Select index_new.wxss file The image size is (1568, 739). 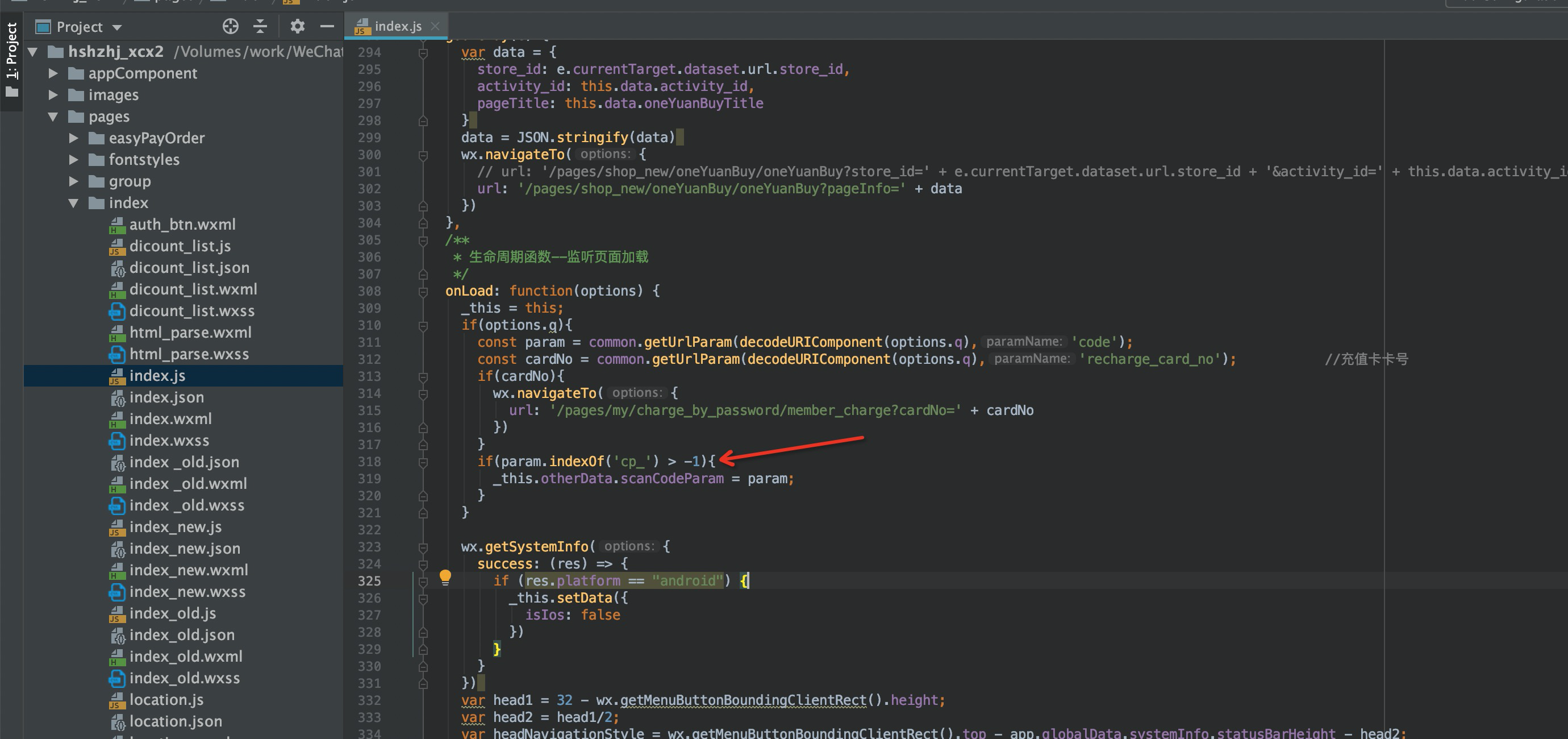(187, 592)
